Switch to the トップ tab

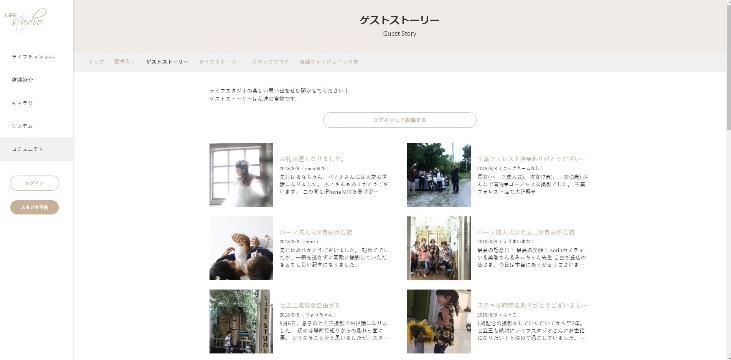click(x=96, y=62)
